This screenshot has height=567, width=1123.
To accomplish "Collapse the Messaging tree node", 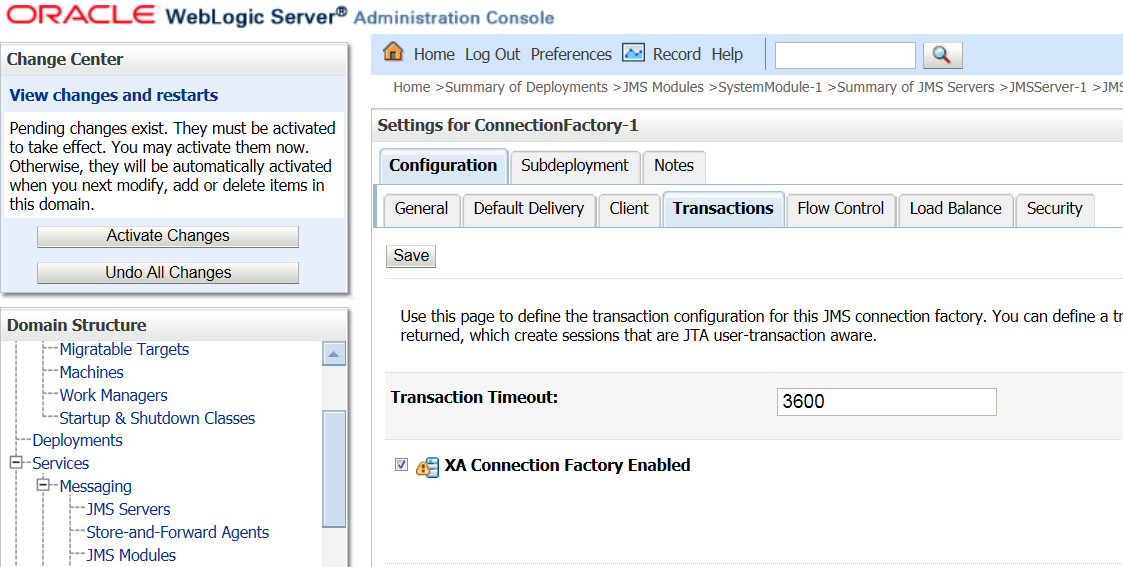I will click(44, 485).
